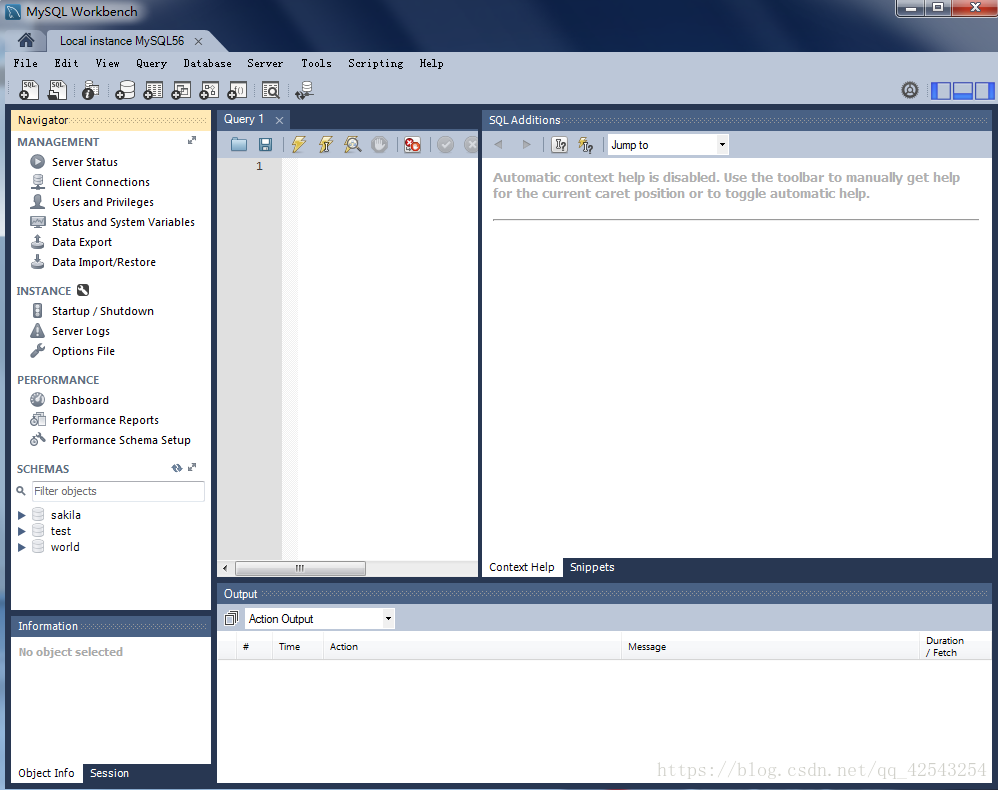
Task: Reconnect to DBMS toolbar icon
Action: pyautogui.click(x=304, y=90)
